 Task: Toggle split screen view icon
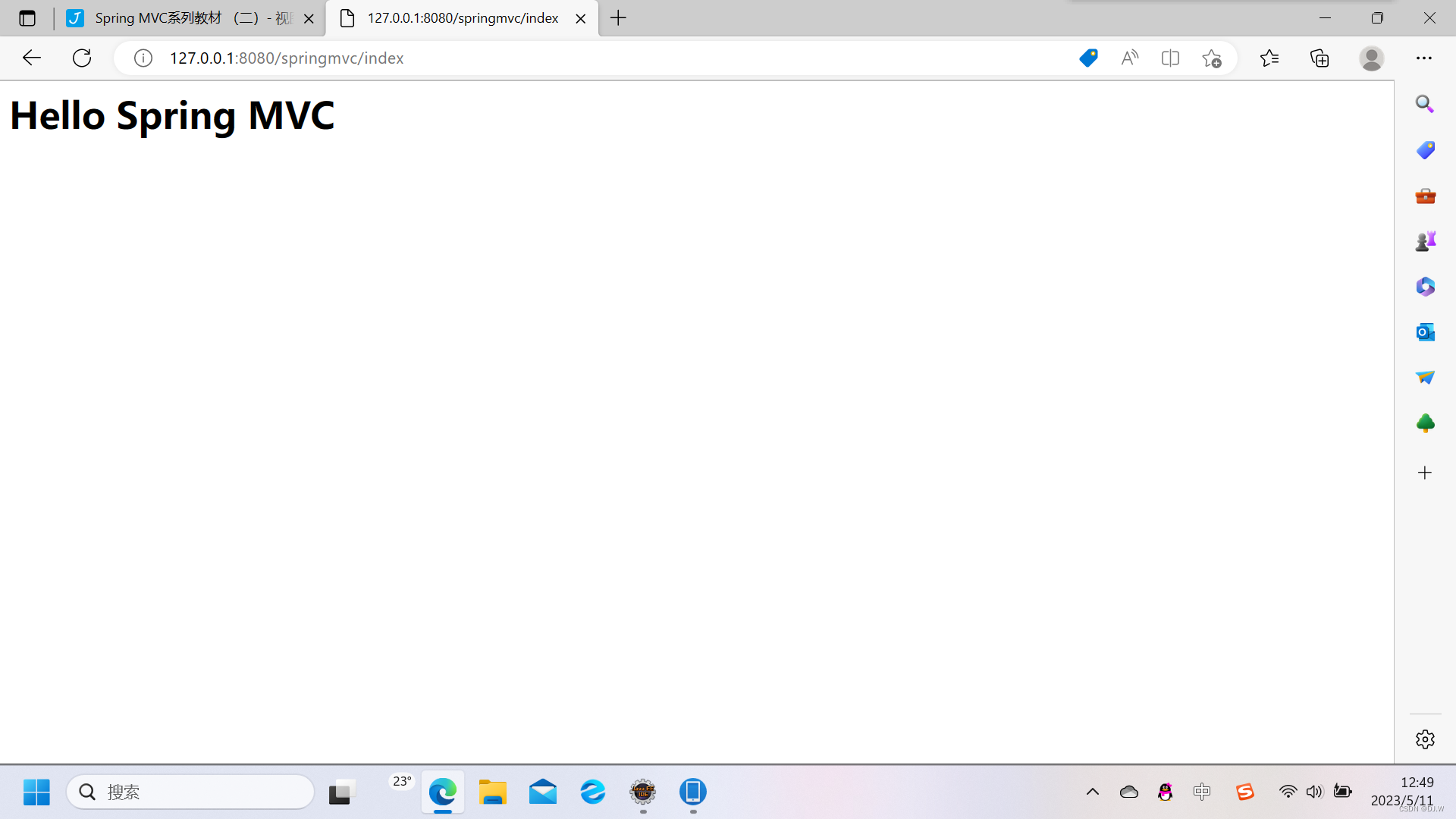pos(1170,58)
